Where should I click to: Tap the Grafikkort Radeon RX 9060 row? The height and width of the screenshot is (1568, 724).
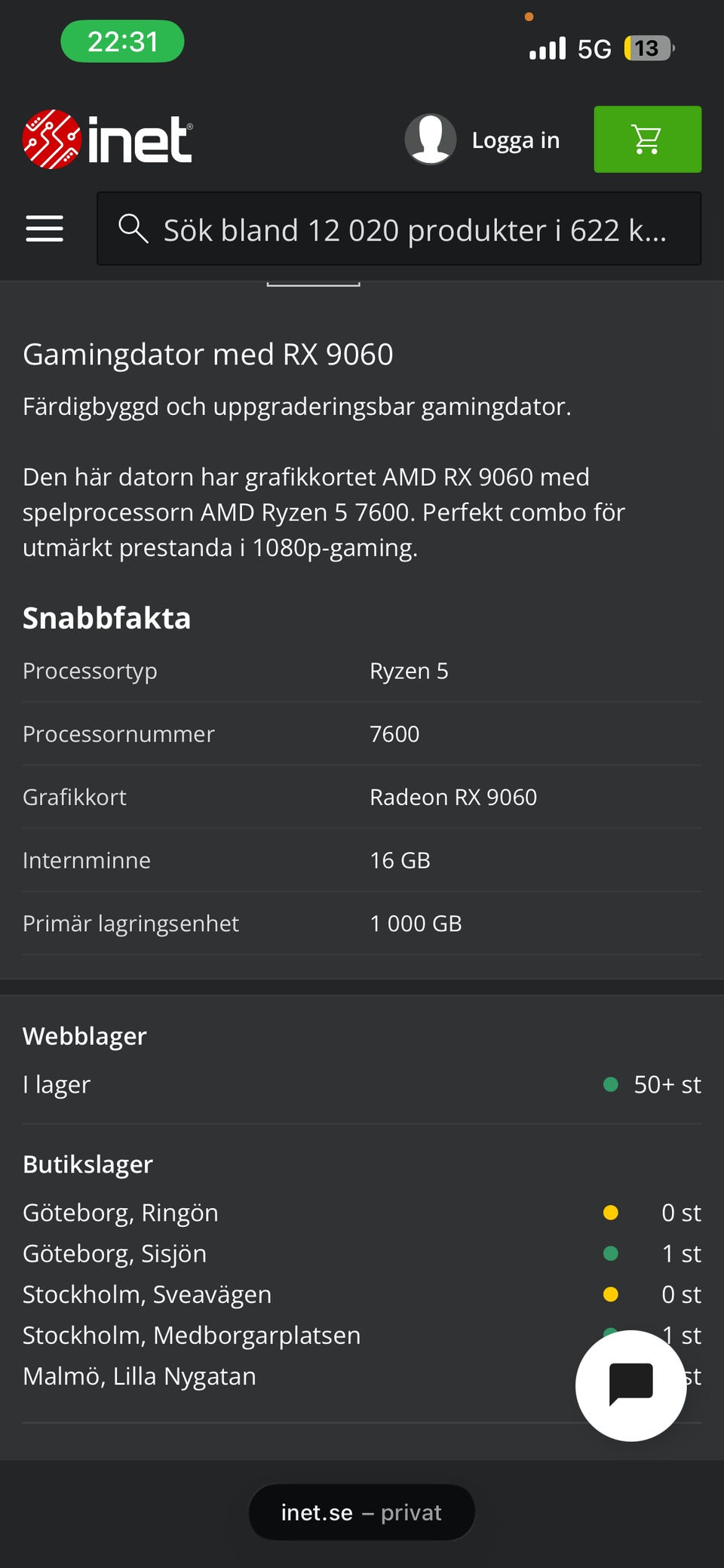[362, 797]
